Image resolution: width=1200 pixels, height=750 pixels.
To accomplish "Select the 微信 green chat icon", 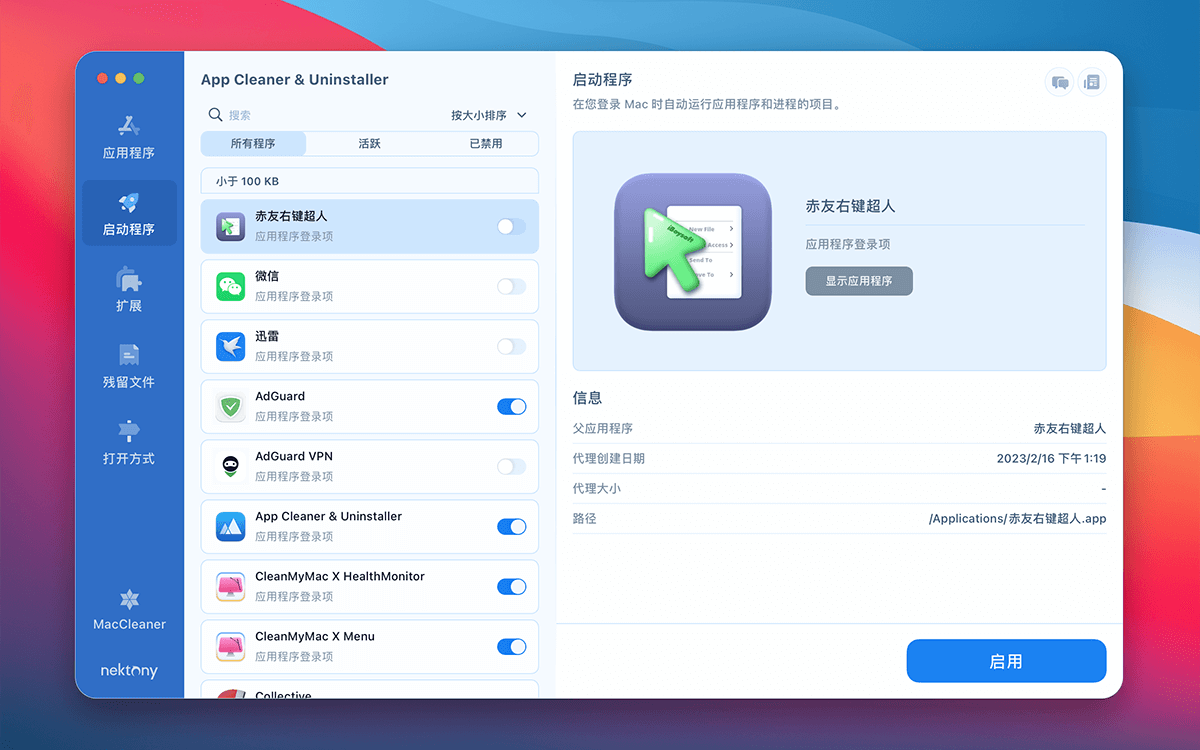I will (x=231, y=287).
